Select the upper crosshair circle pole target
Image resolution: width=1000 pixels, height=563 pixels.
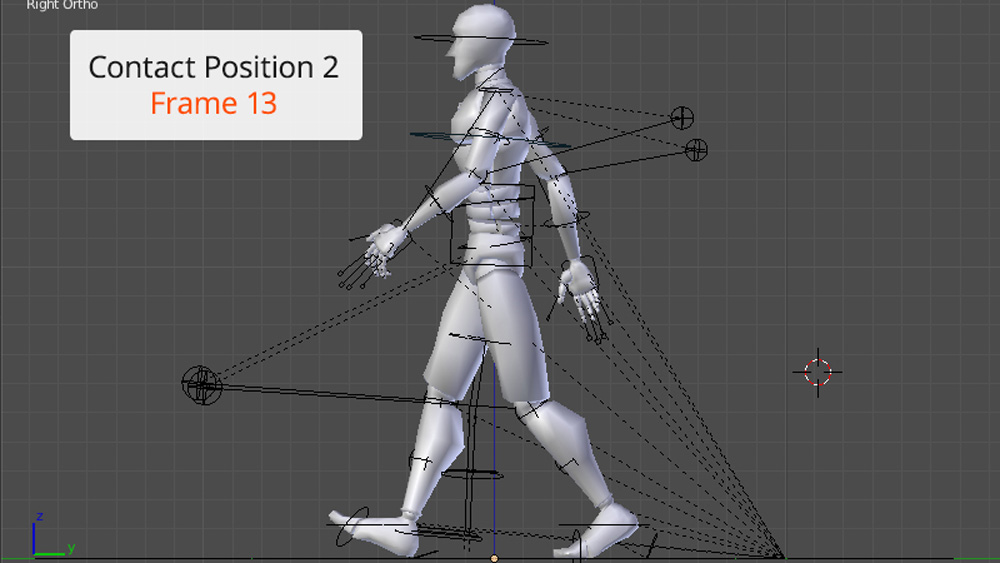[x=682, y=118]
